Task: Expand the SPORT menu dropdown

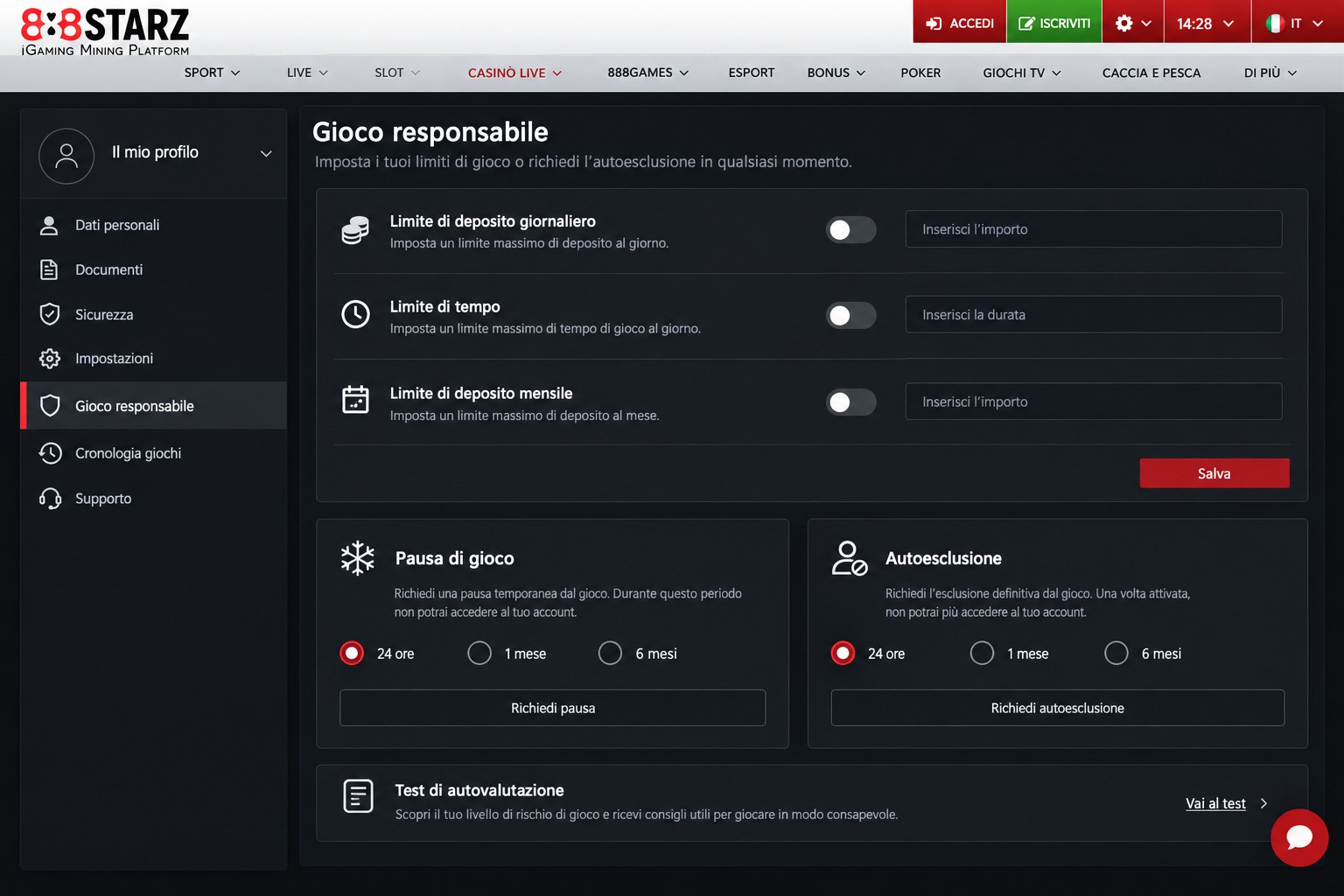Action: (212, 73)
